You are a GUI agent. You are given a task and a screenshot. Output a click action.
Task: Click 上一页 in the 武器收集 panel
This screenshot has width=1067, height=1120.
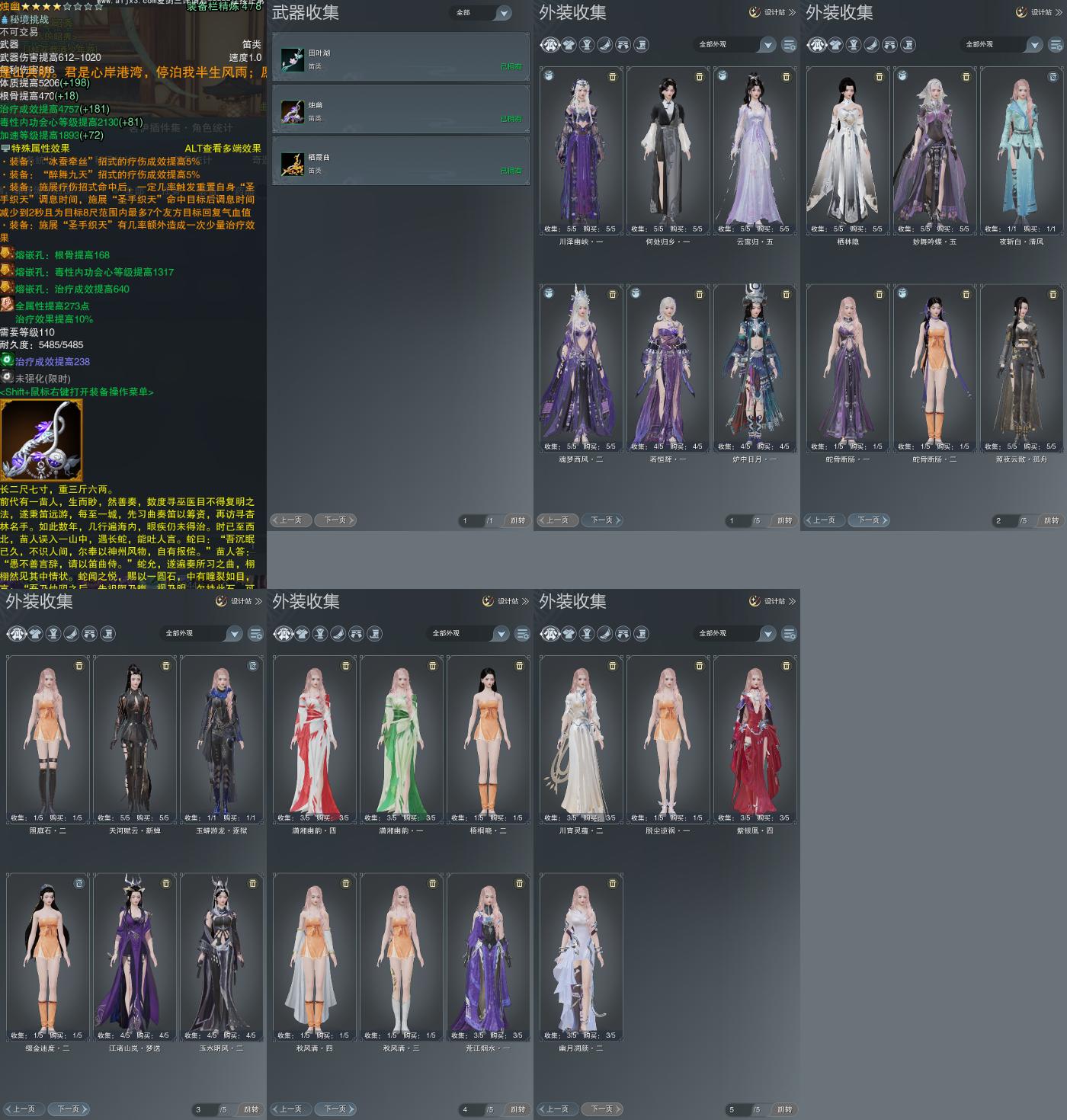(x=290, y=520)
